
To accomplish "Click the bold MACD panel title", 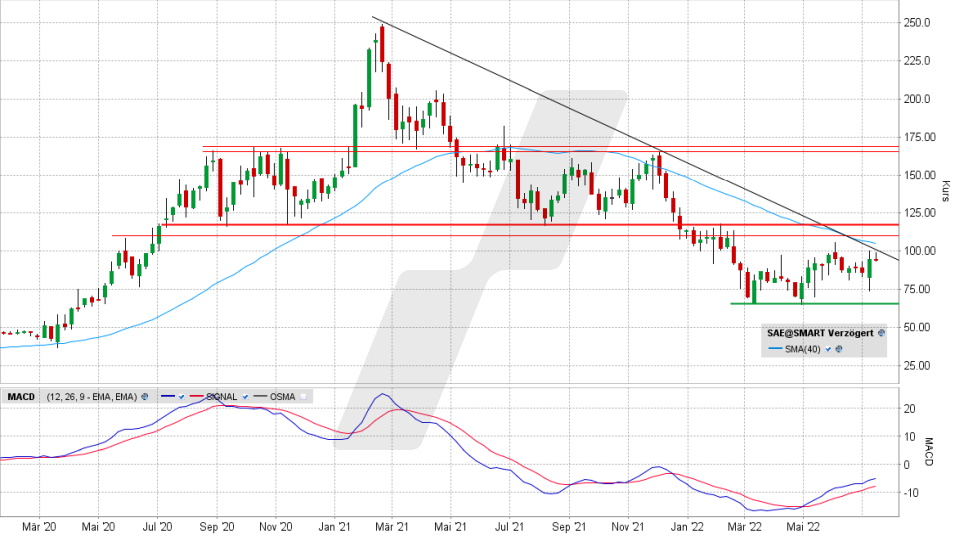I will [21, 397].
